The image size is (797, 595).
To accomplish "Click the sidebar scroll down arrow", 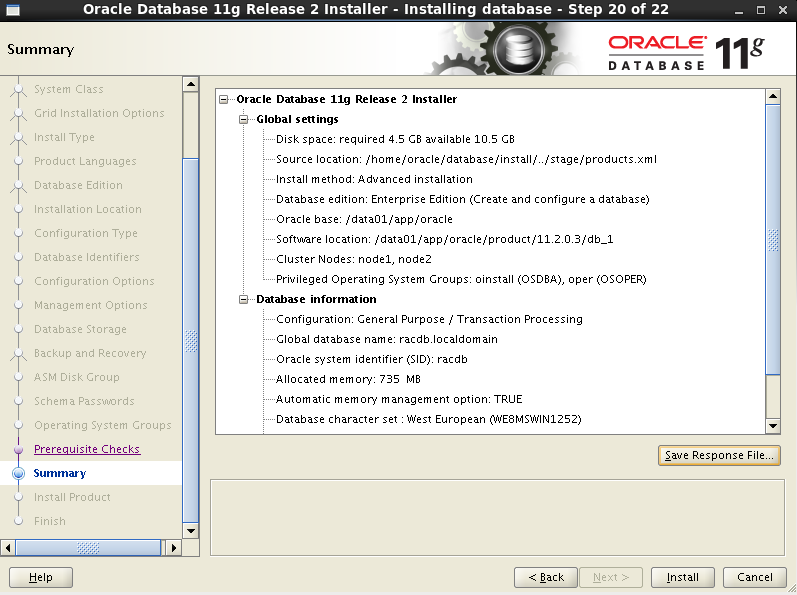I will point(191,531).
